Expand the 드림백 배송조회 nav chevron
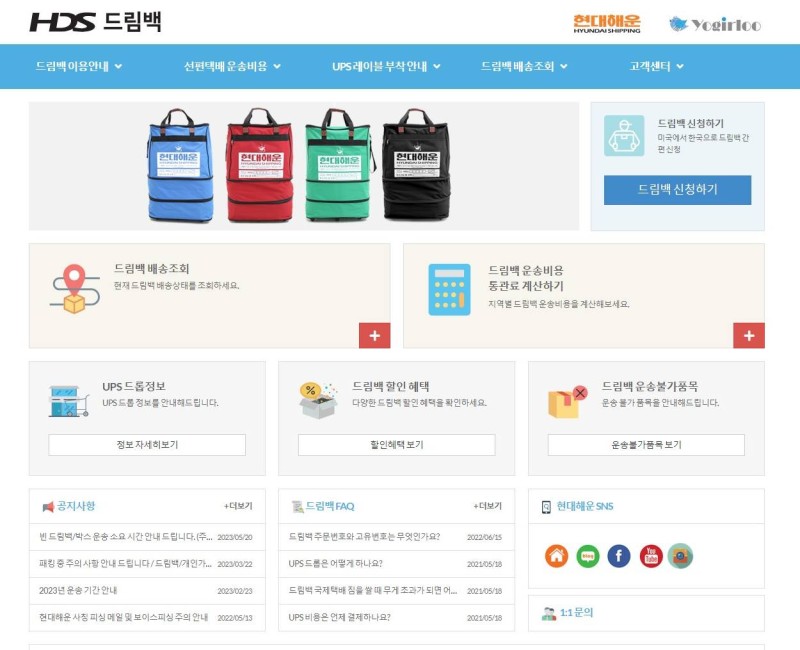 point(564,66)
